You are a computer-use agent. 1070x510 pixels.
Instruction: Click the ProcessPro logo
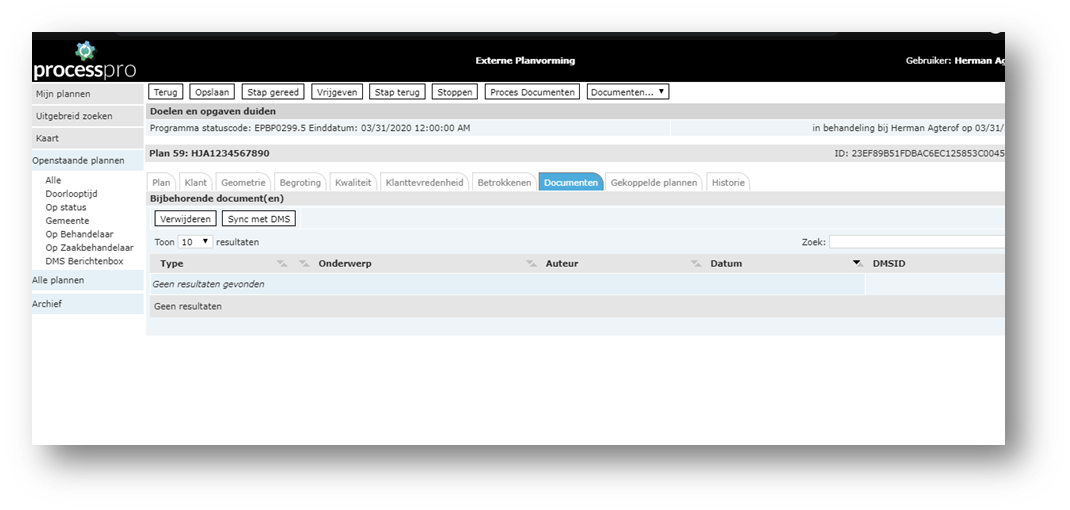(x=84, y=61)
